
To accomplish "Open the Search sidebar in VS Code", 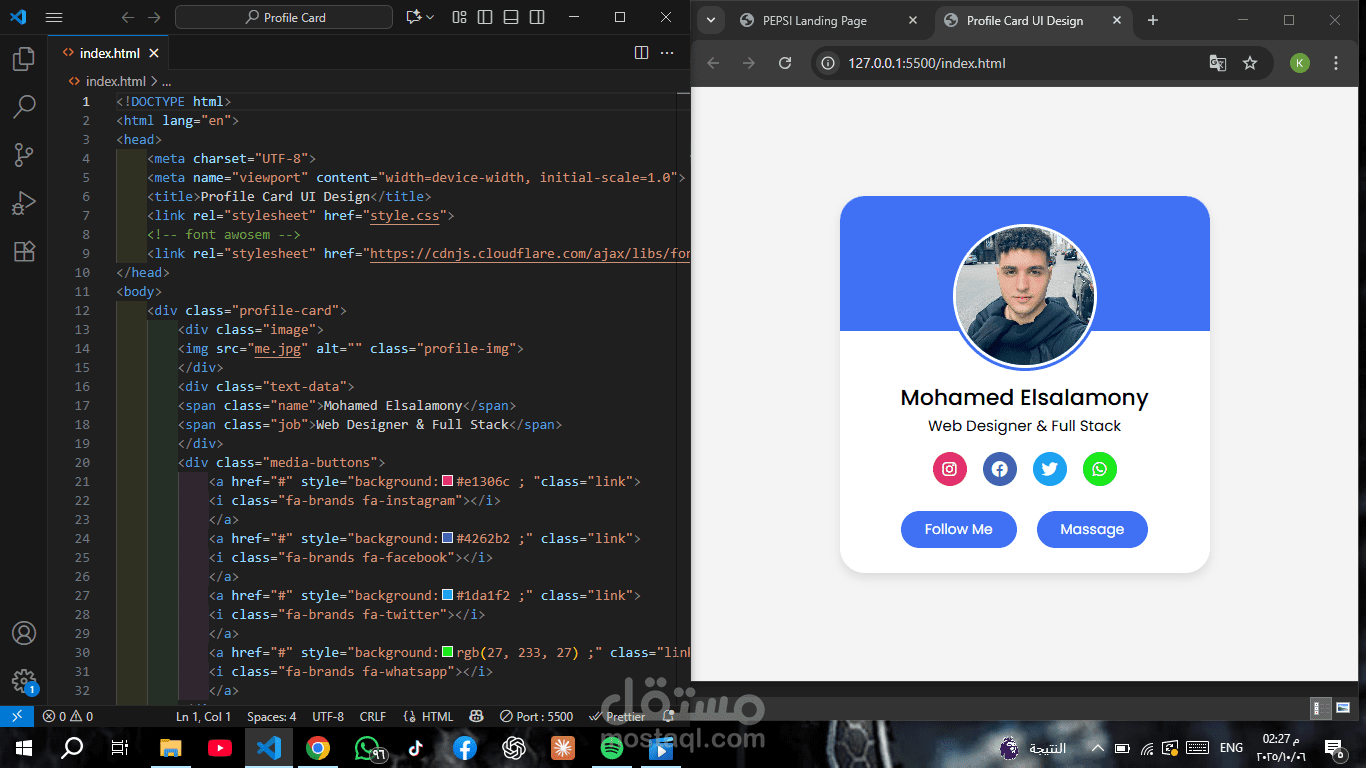I will pyautogui.click(x=24, y=107).
